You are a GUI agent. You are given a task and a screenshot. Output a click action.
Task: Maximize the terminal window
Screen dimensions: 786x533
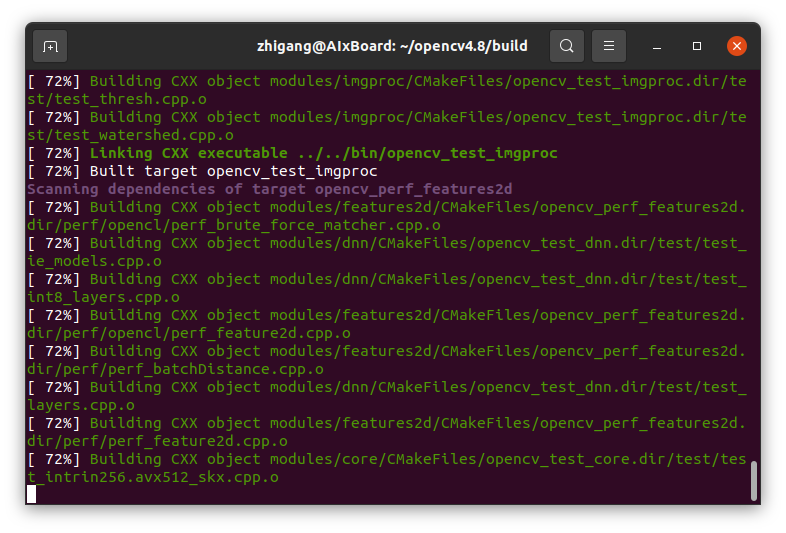[697, 46]
